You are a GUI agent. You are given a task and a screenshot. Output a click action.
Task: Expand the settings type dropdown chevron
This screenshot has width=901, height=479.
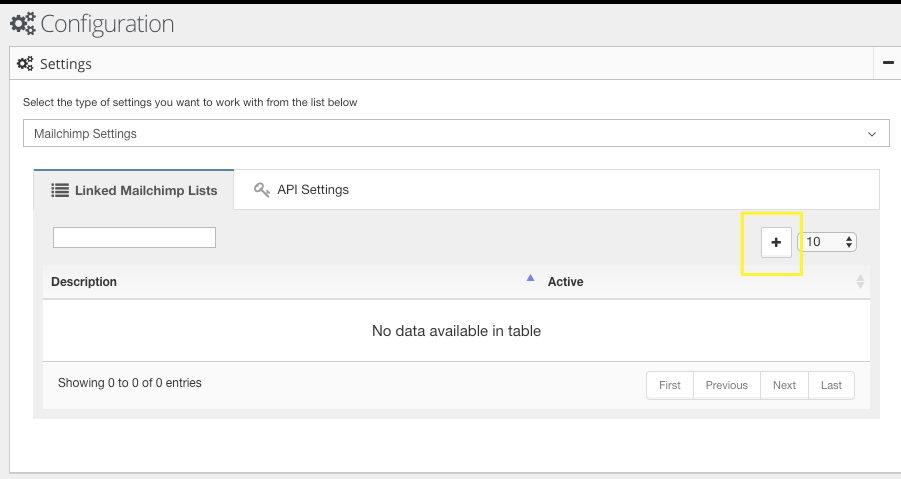coord(872,134)
